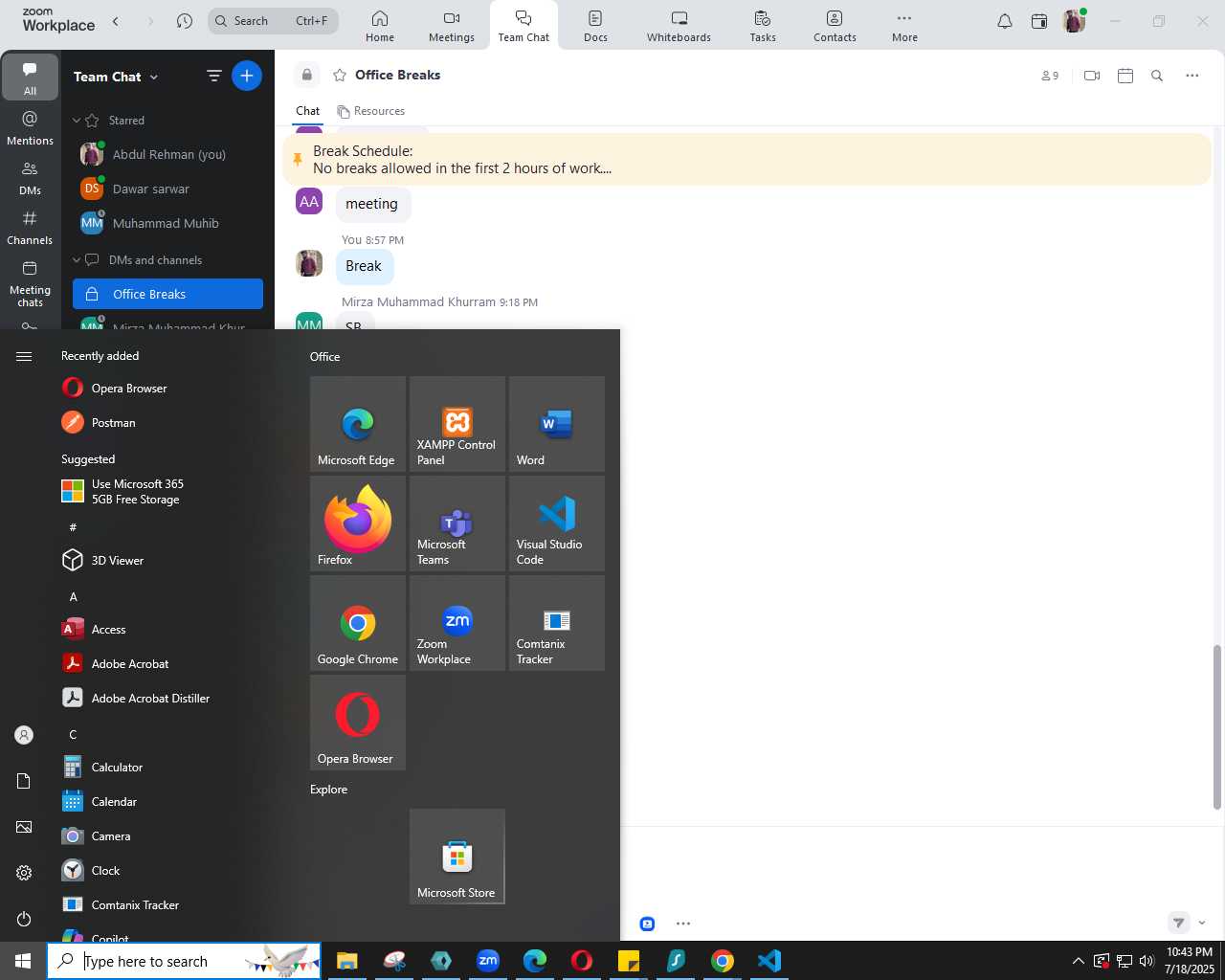
Task: Open profile avatar in Zoom header
Action: click(x=1074, y=21)
